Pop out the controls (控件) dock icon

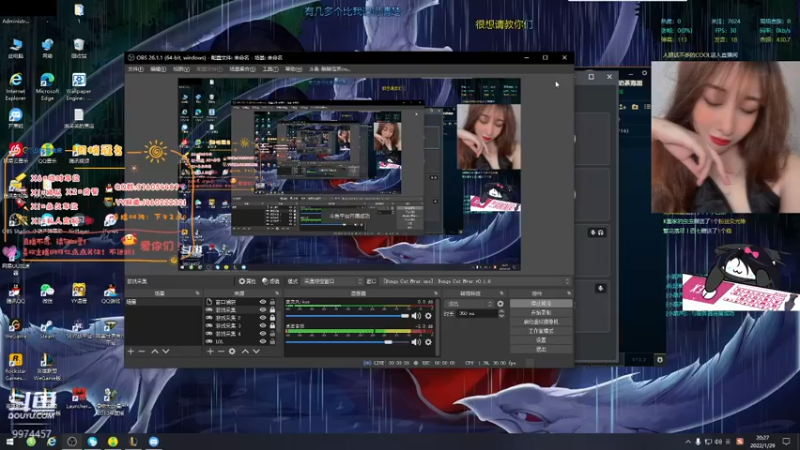[x=568, y=293]
